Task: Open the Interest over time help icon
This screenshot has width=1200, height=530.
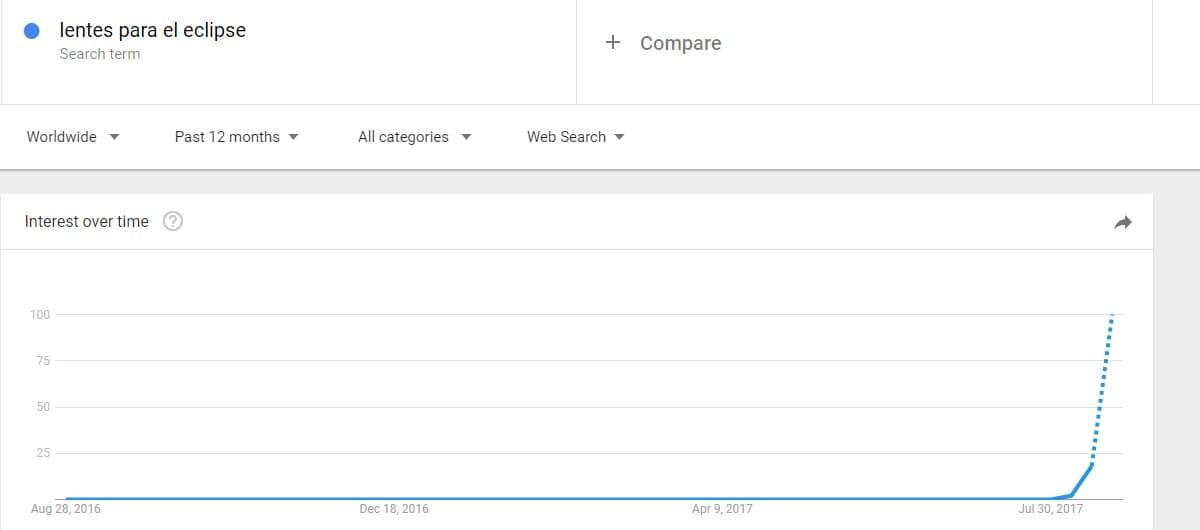Action: point(172,222)
